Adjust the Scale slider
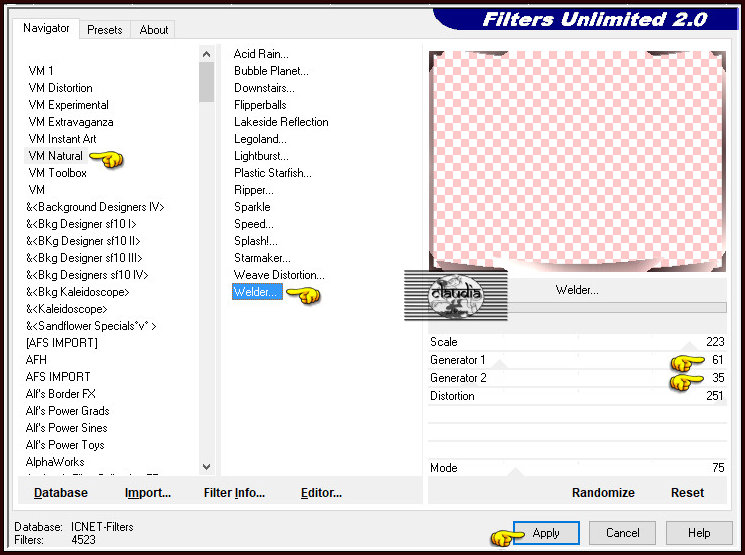The height and width of the screenshot is (555, 745). point(577,342)
